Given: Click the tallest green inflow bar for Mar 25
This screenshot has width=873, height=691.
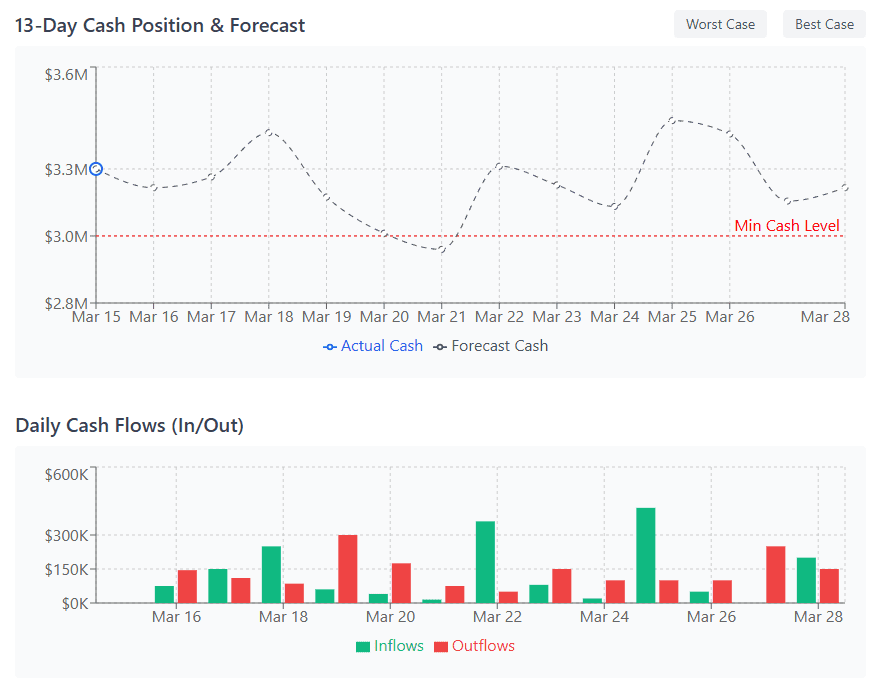Looking at the screenshot, I should (645, 555).
